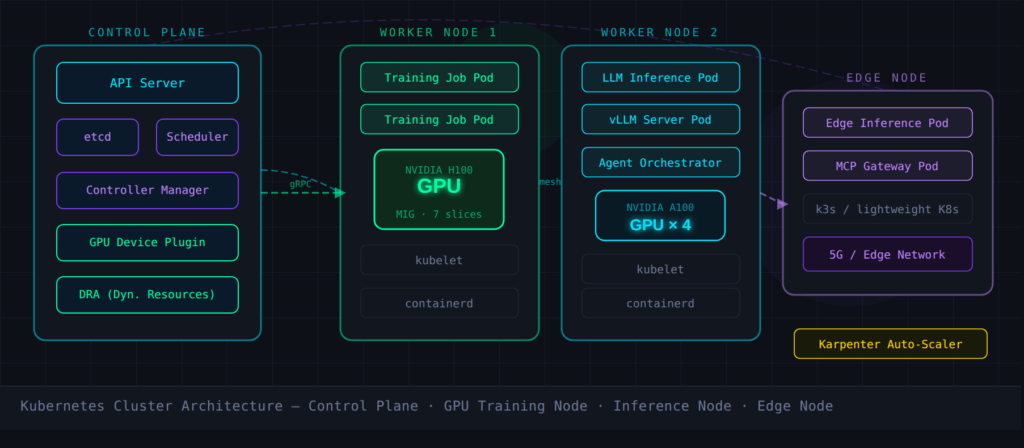Click containerd in Worker Node 1
The width and height of the screenshot is (1024, 448).
click(439, 303)
